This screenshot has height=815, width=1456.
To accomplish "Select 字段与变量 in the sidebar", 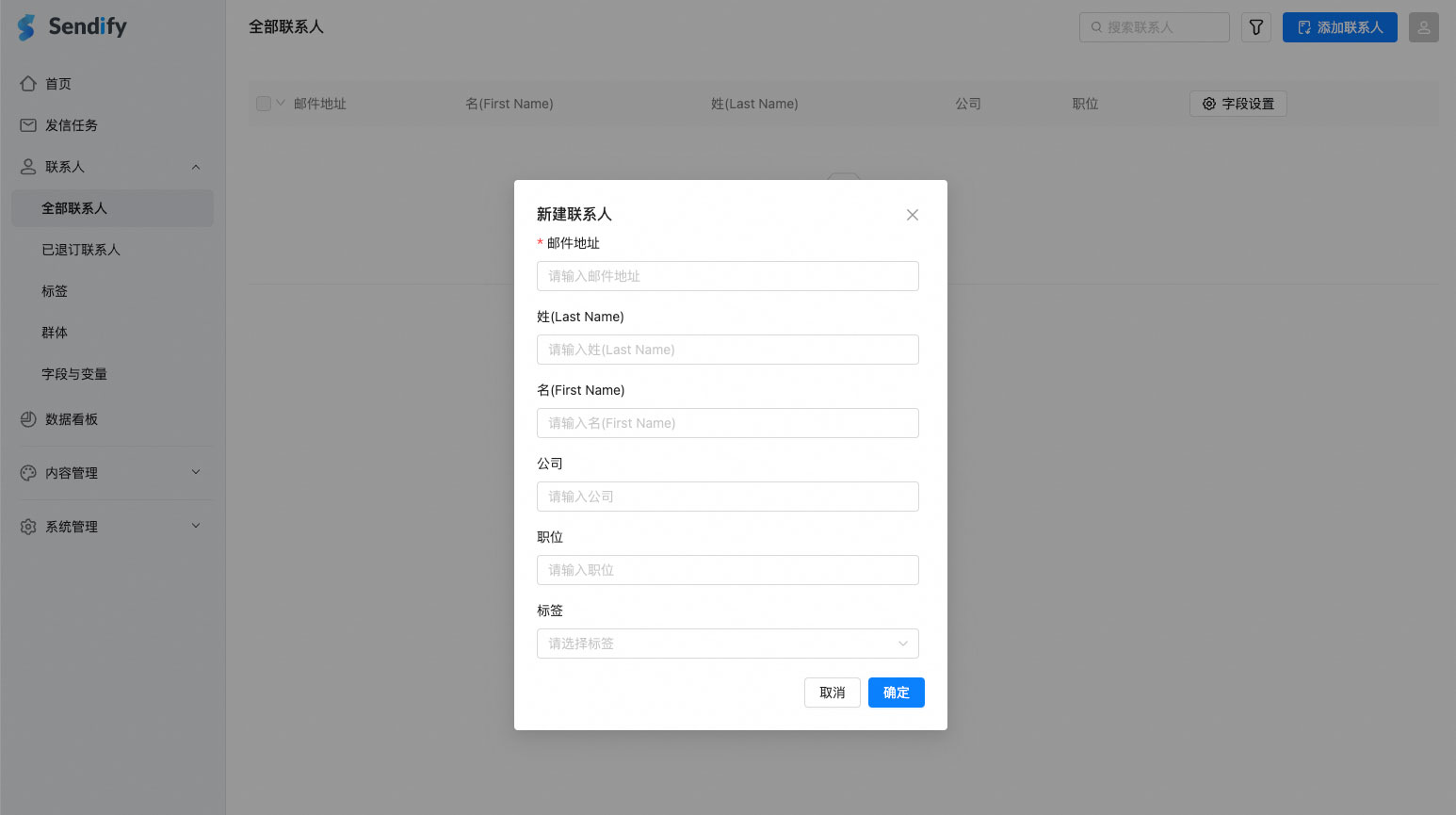I will pos(74,374).
